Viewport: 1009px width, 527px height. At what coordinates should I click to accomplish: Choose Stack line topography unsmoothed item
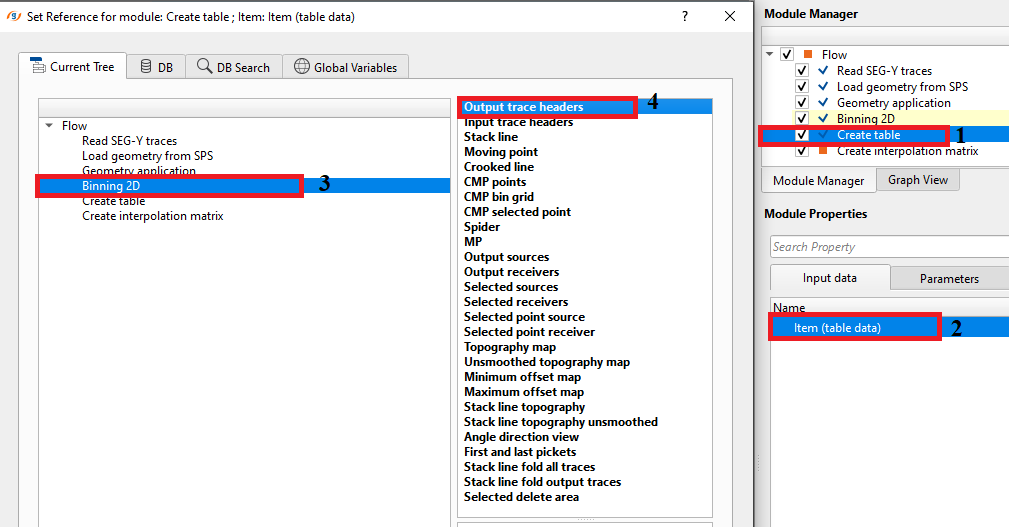[560, 422]
